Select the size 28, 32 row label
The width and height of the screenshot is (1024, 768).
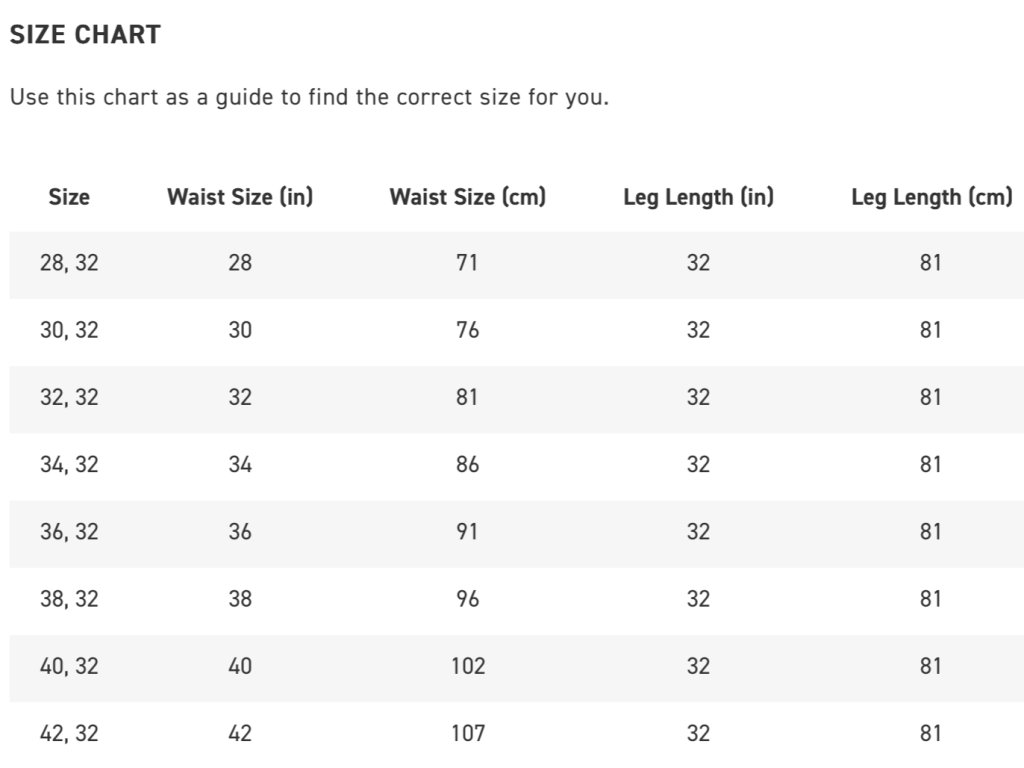coord(69,263)
